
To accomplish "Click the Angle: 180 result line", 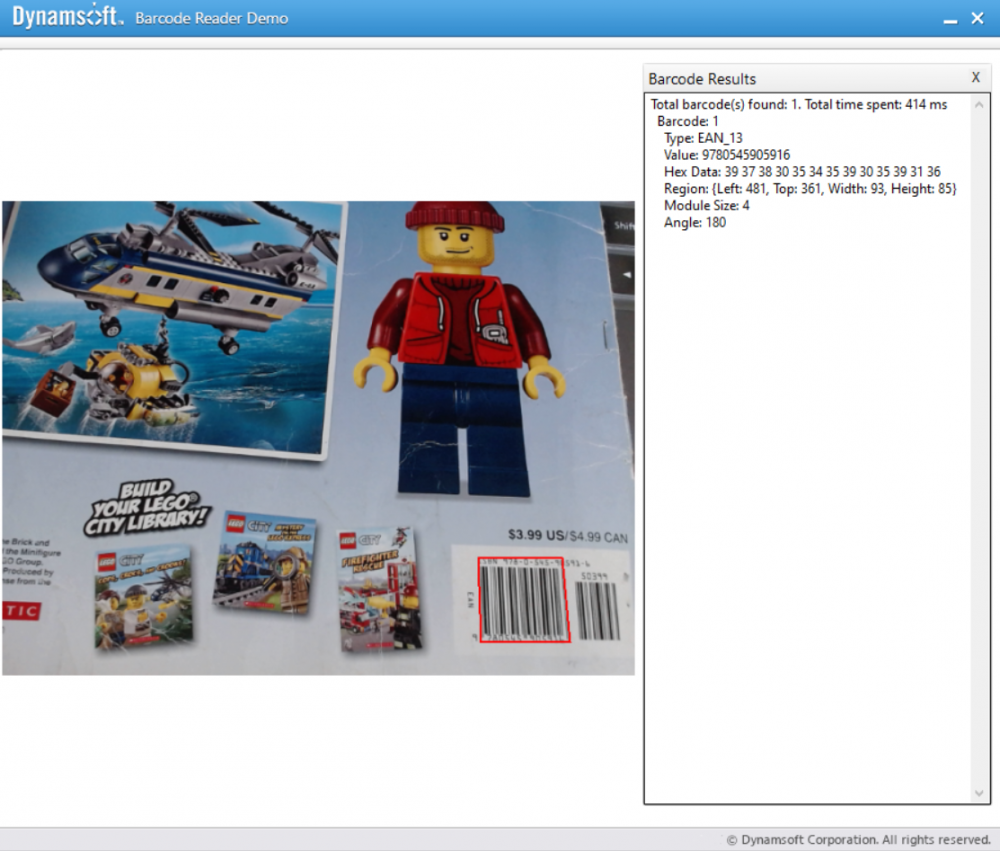I will [695, 223].
